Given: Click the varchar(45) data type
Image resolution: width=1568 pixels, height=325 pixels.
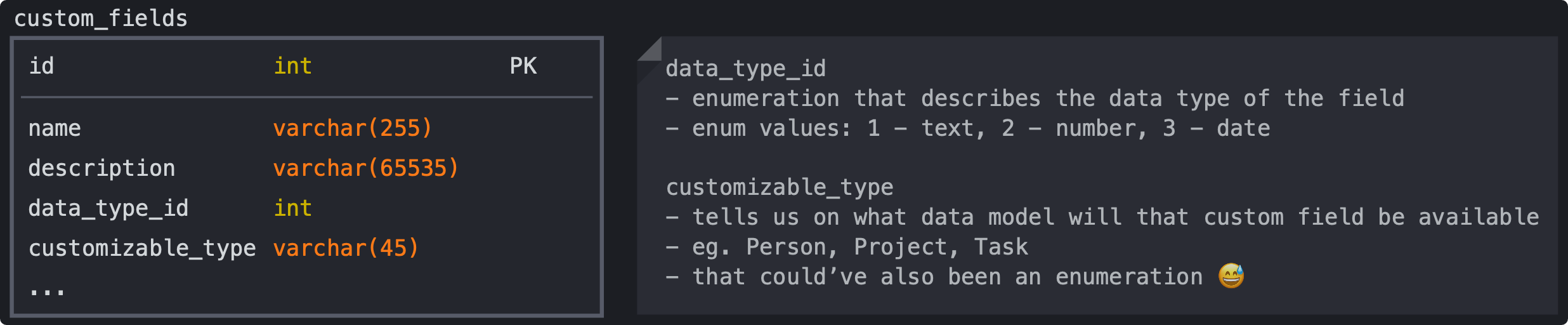Looking at the screenshot, I should pyautogui.click(x=346, y=248).
